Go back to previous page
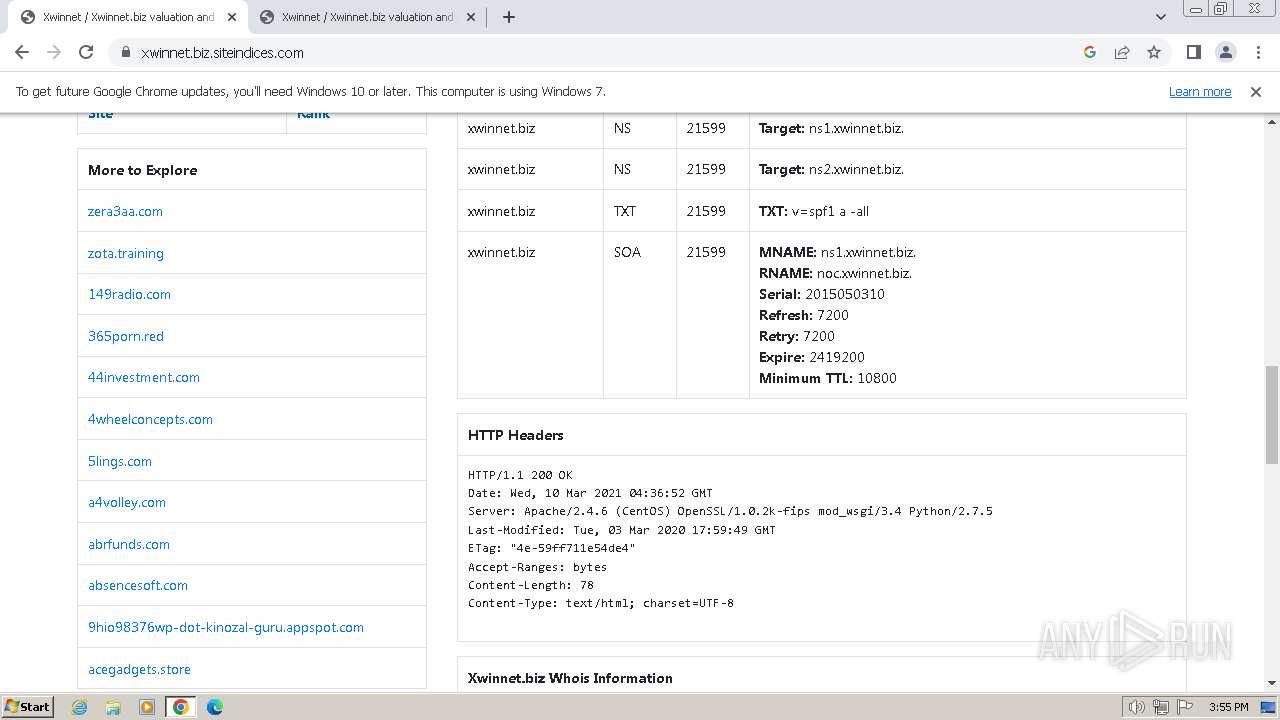 tap(22, 52)
